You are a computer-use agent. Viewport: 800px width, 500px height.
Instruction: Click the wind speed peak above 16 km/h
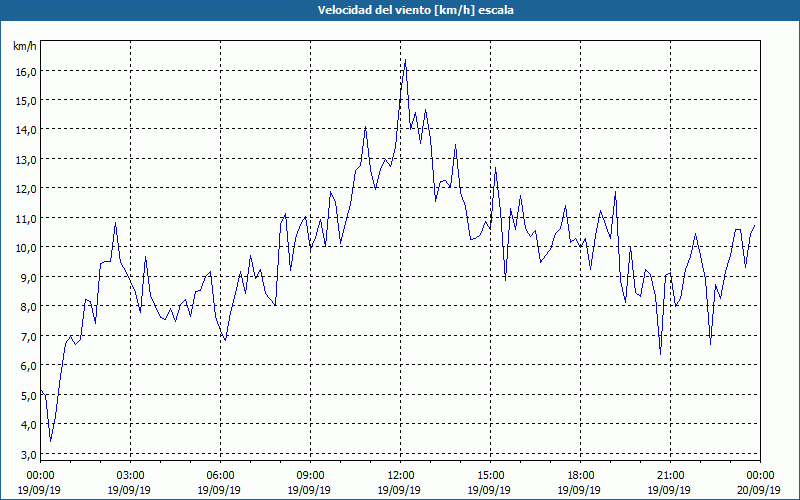coord(406,60)
